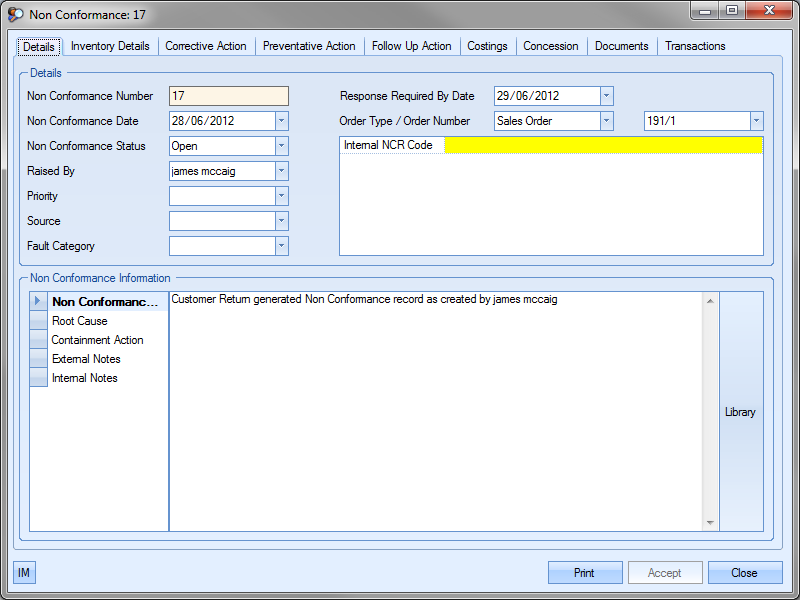800x600 pixels.
Task: Click the yellow Internal NCR Code field
Action: 603,146
